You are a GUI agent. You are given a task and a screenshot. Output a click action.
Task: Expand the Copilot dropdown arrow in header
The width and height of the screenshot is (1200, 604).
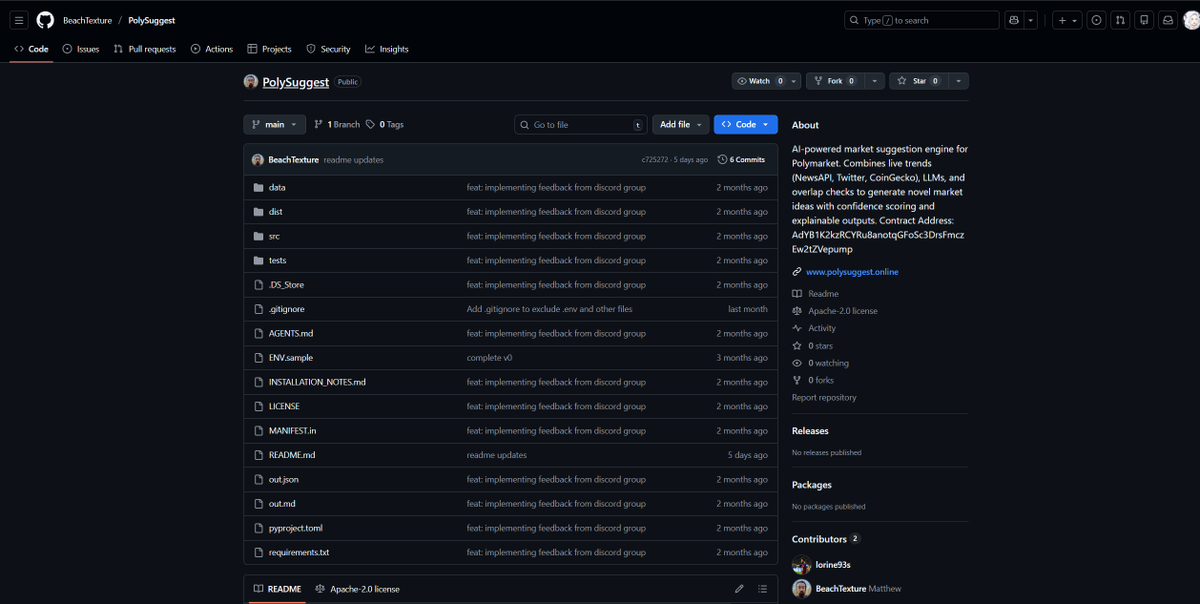[1031, 20]
